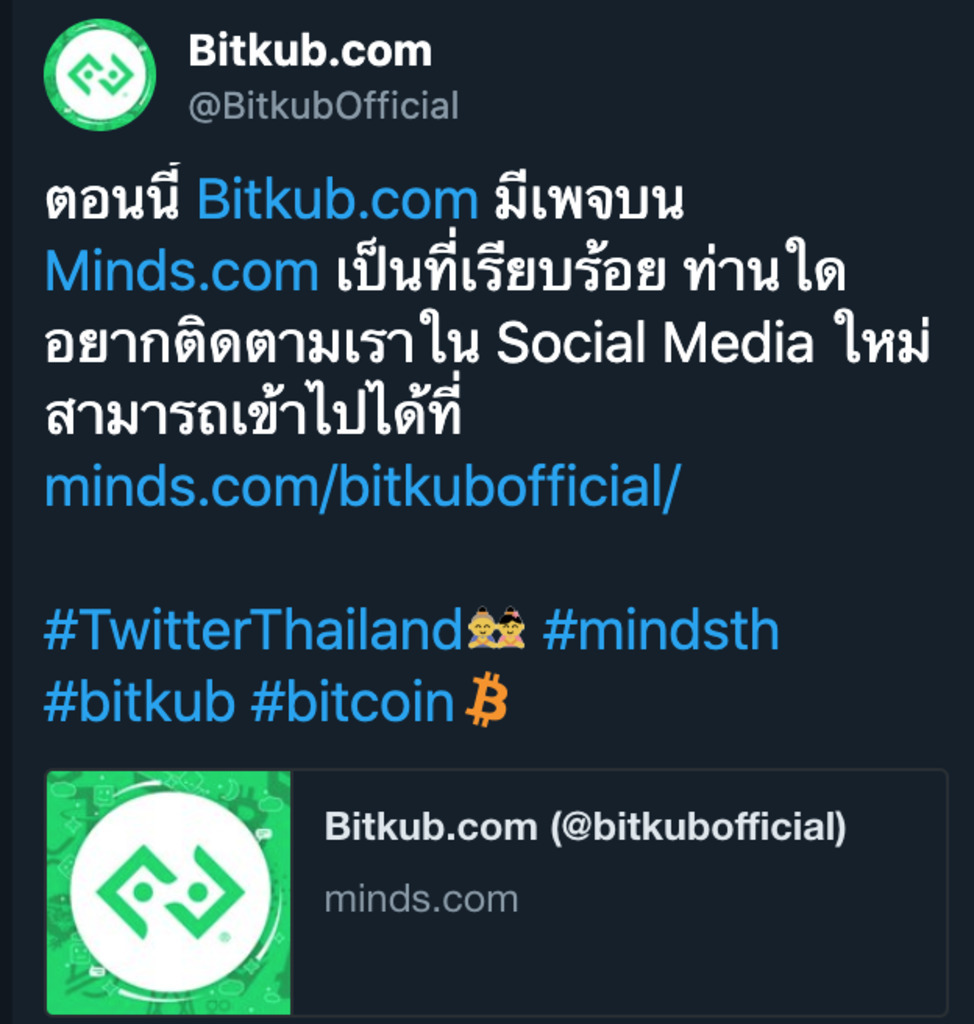Click the Thai text สามารถเข้าไปได้ที่

pos(253,416)
